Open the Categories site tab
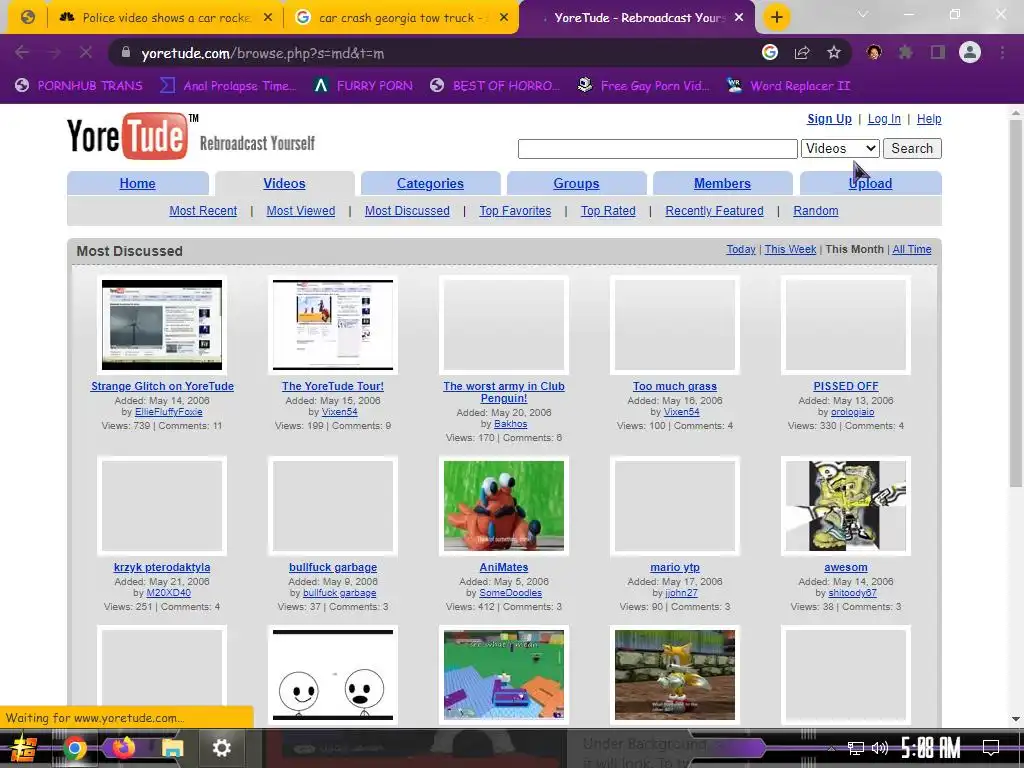 coord(430,184)
